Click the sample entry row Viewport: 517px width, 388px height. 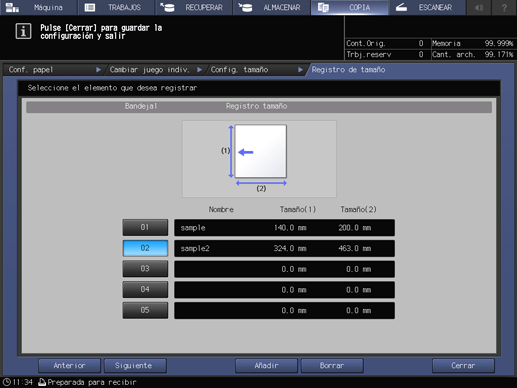pyautogui.click(x=284, y=228)
